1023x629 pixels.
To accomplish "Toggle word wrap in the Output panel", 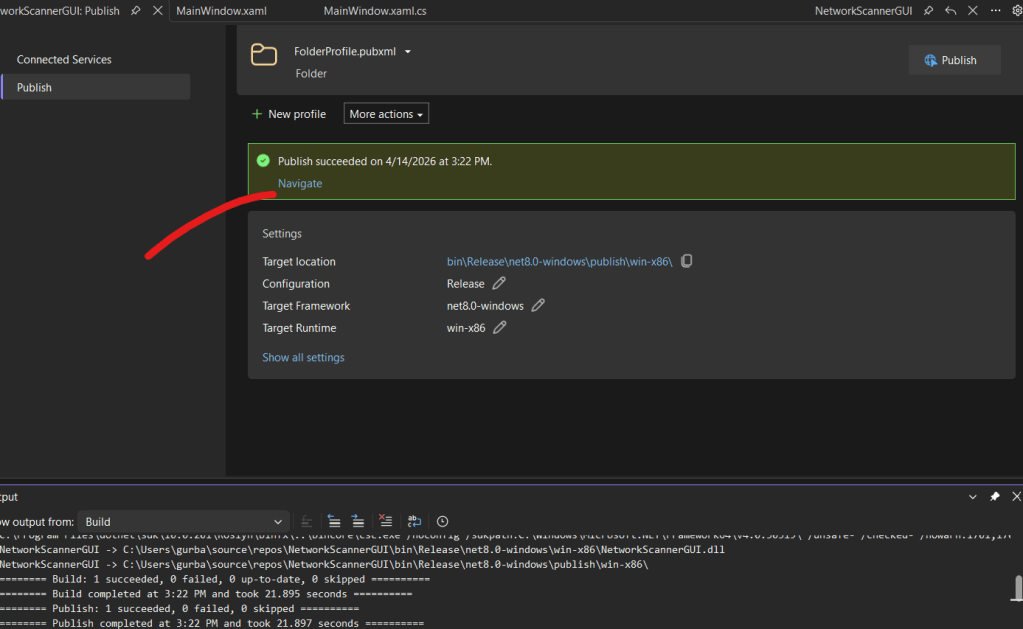I will pyautogui.click(x=414, y=522).
